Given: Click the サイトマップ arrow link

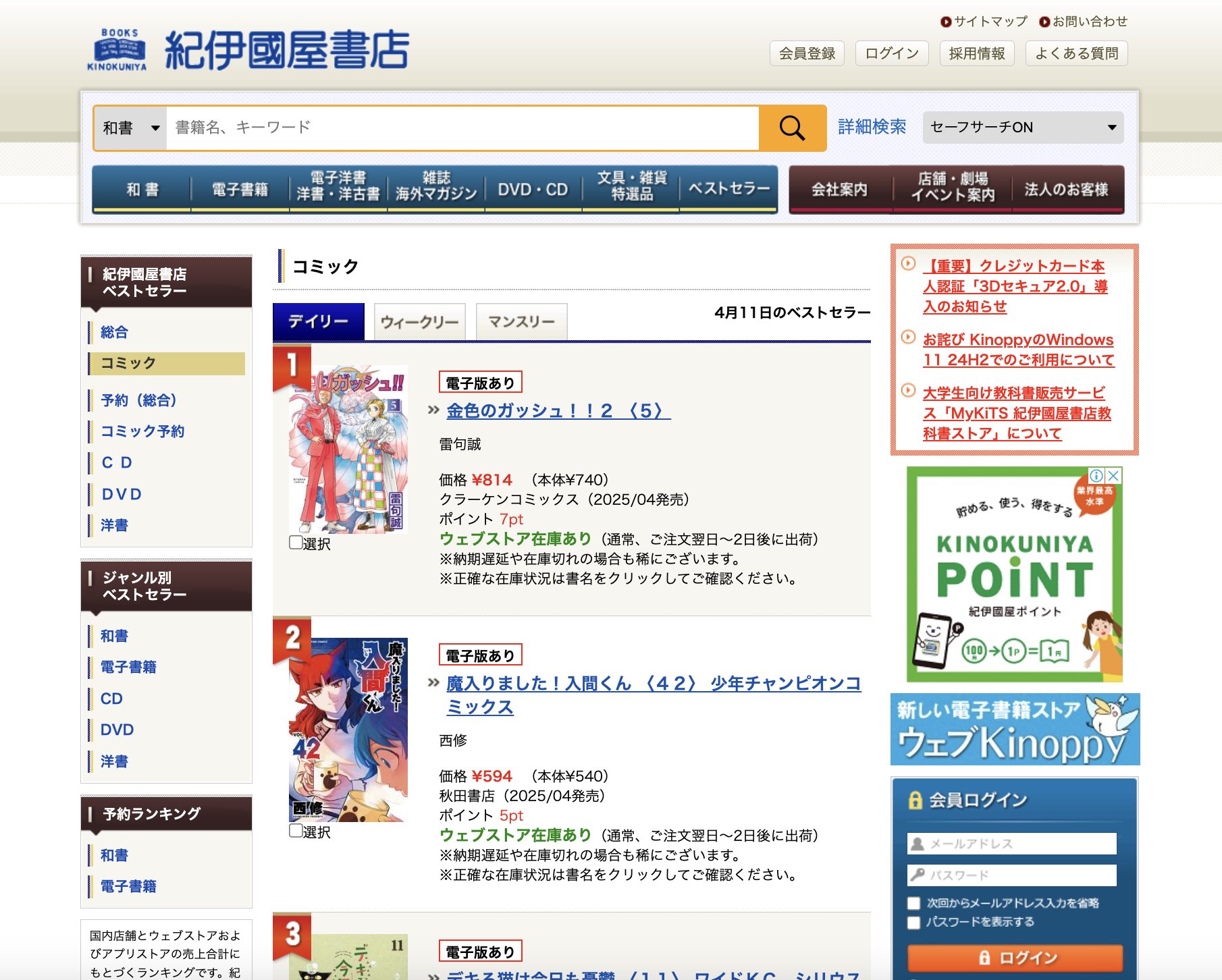Looking at the screenshot, I should coord(984,22).
